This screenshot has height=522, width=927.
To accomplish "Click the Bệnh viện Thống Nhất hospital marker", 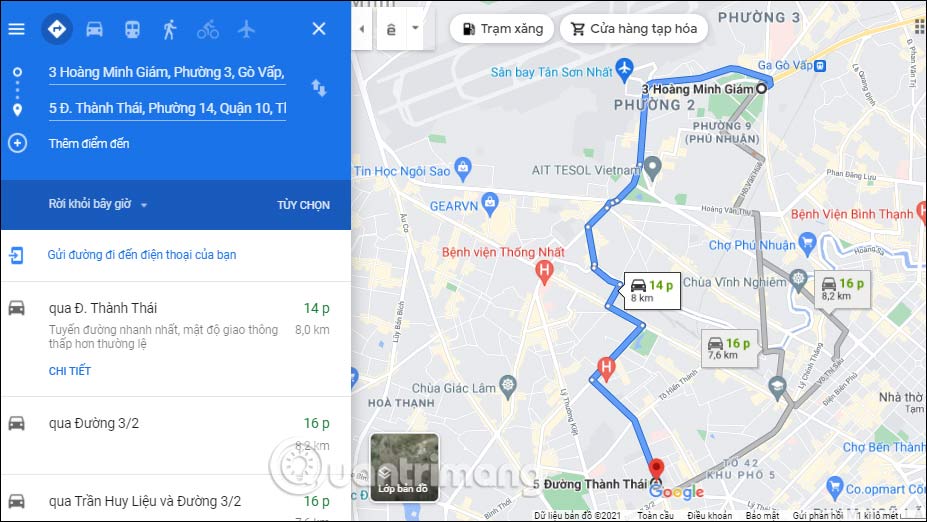I will click(x=544, y=272).
